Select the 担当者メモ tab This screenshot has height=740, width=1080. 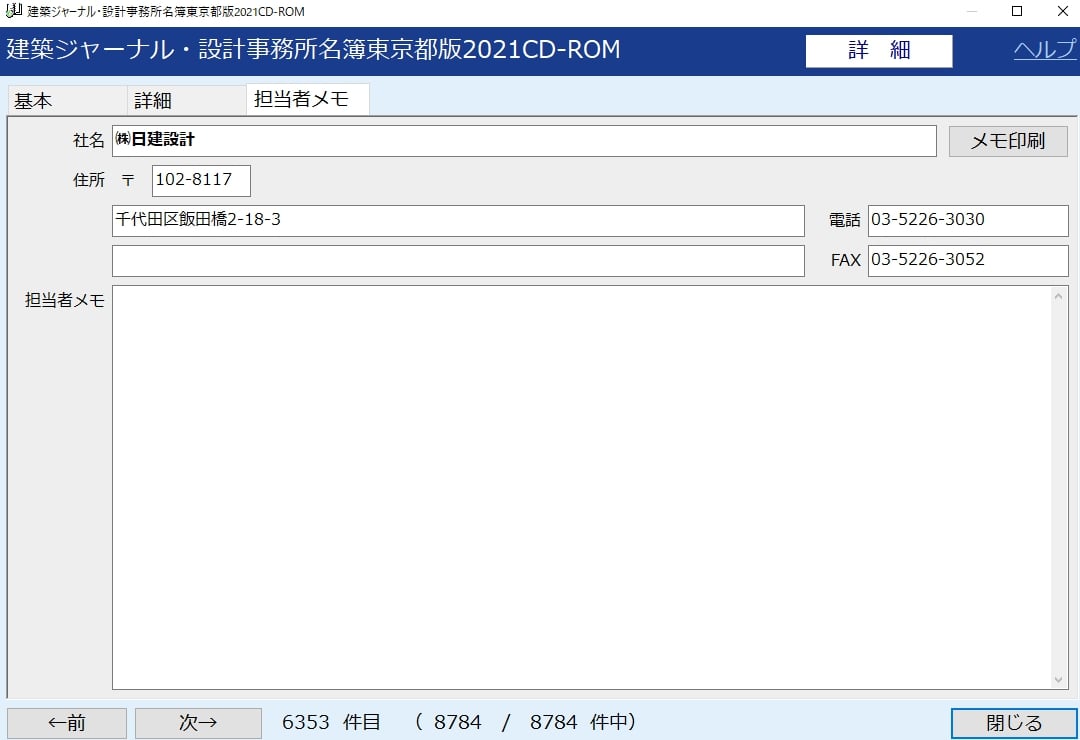[302, 100]
